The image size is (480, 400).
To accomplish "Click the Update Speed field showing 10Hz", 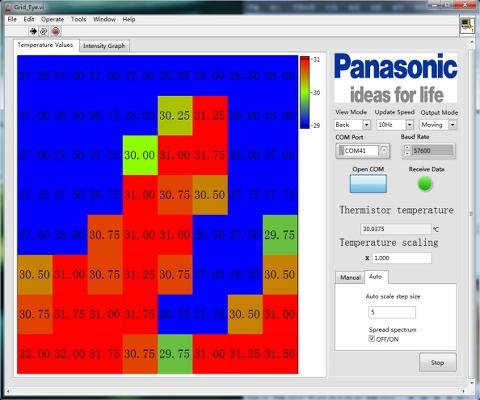I will point(391,125).
